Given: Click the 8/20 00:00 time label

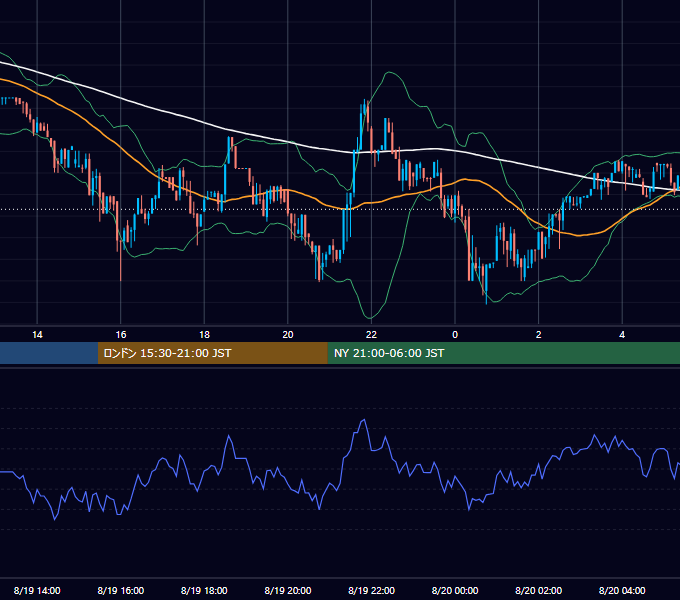Looking at the screenshot, I should [455, 590].
